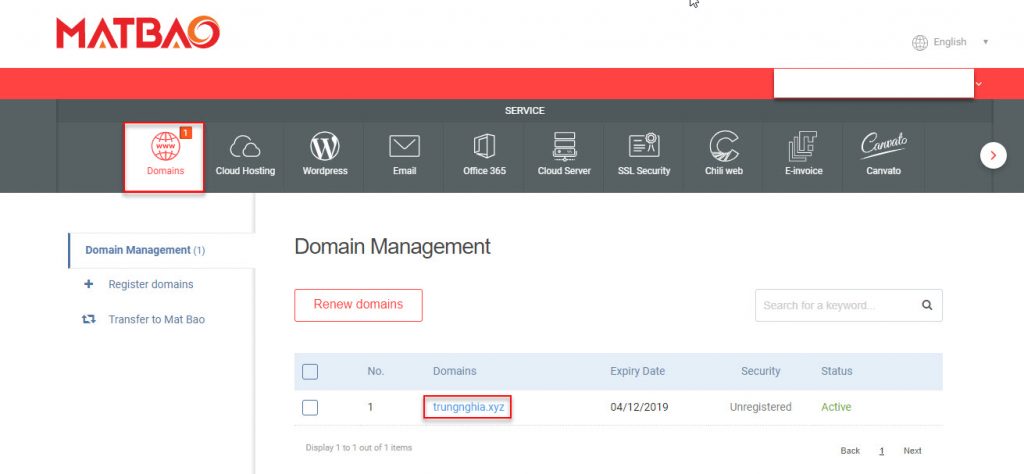Screen dimensions: 1024x474
Task: Go to the Back pagination link
Action: tap(850, 450)
